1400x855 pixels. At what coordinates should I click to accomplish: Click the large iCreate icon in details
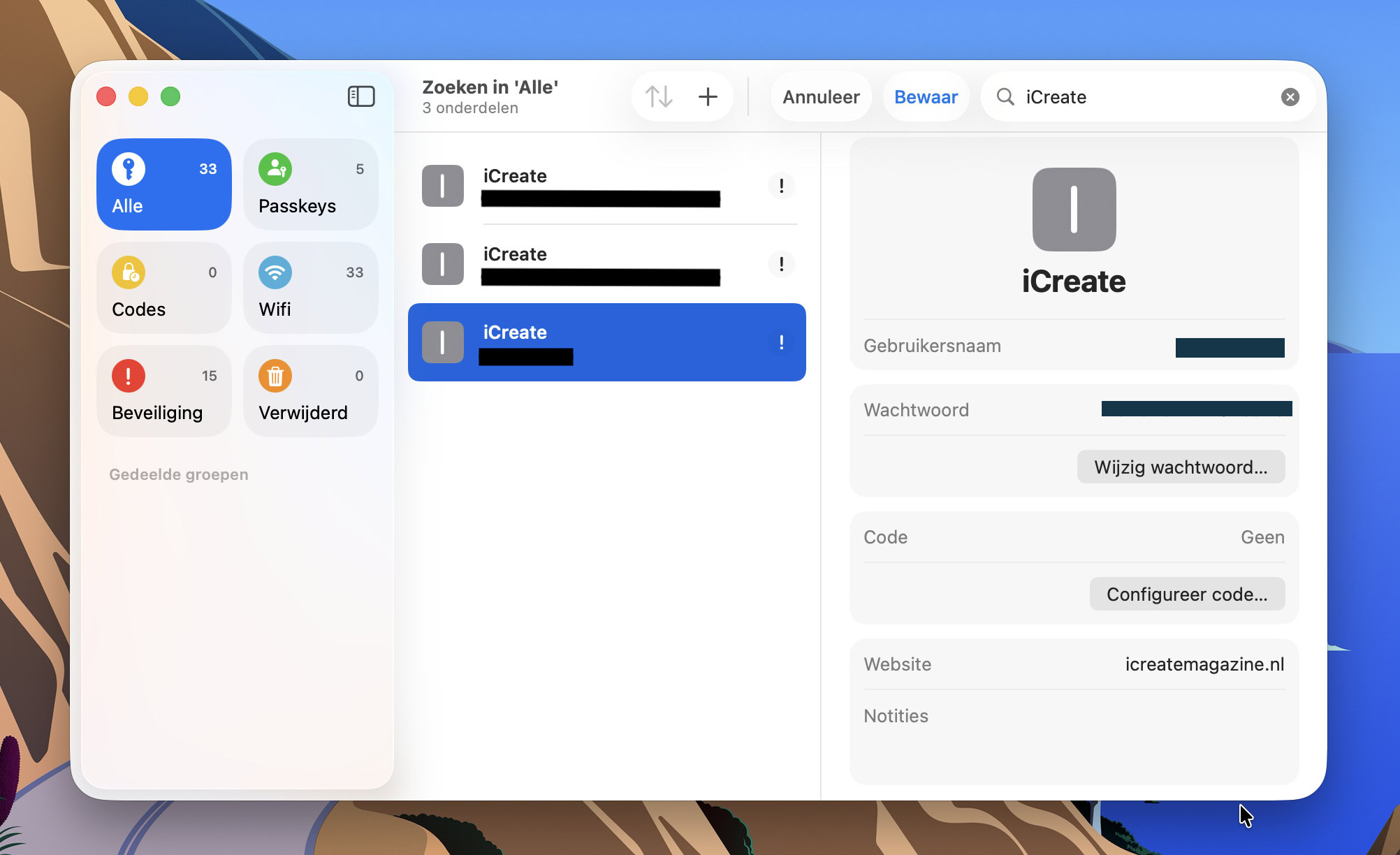pos(1074,210)
